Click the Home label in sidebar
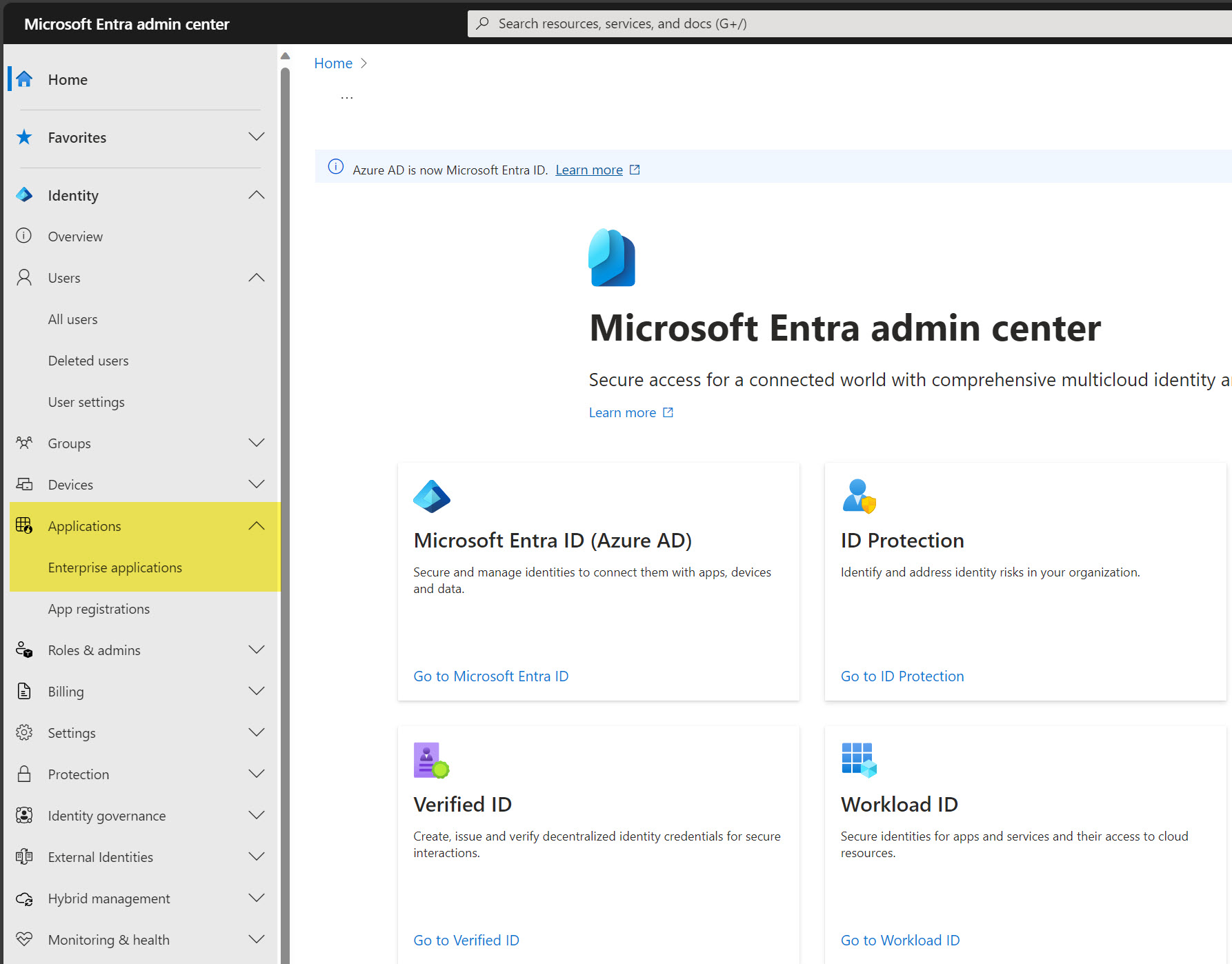Screen dimensions: 1232x964 tap(68, 80)
